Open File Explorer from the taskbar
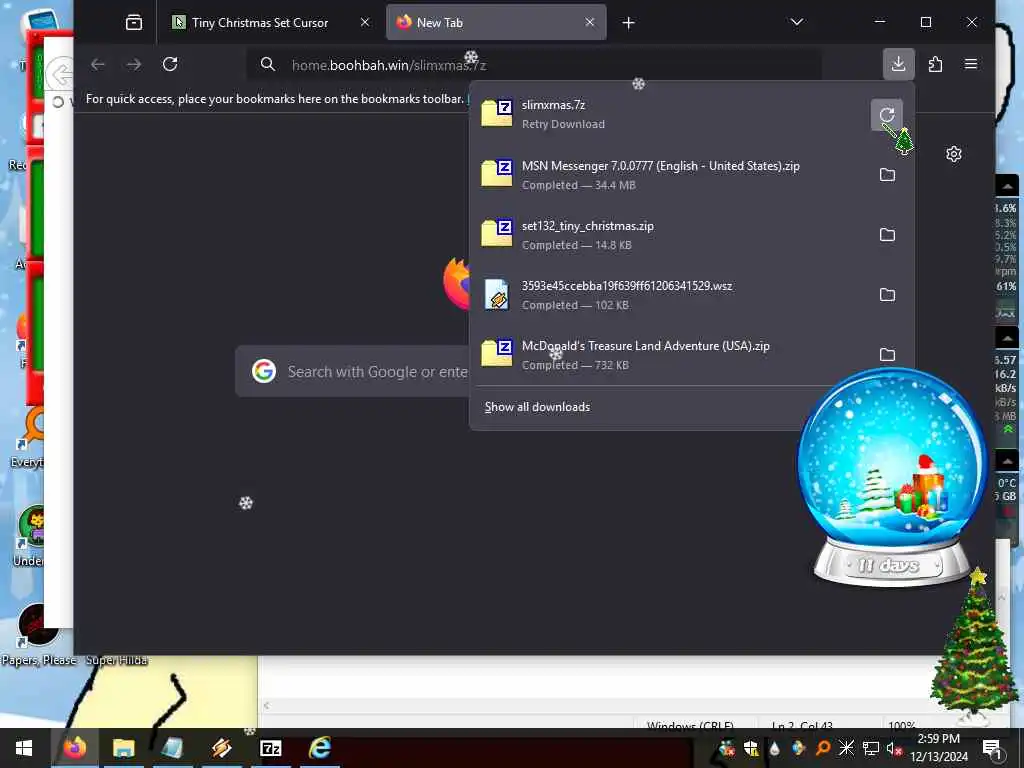 [123, 748]
